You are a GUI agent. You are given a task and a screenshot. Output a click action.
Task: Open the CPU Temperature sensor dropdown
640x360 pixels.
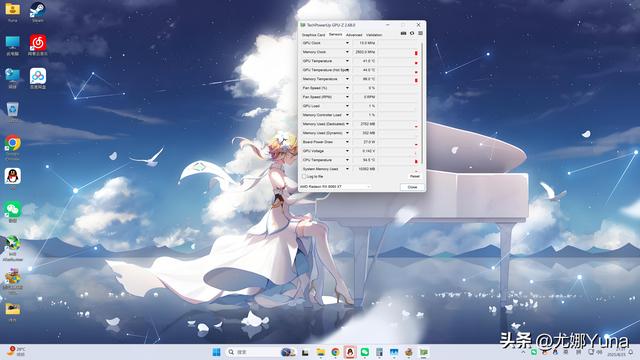click(347, 160)
